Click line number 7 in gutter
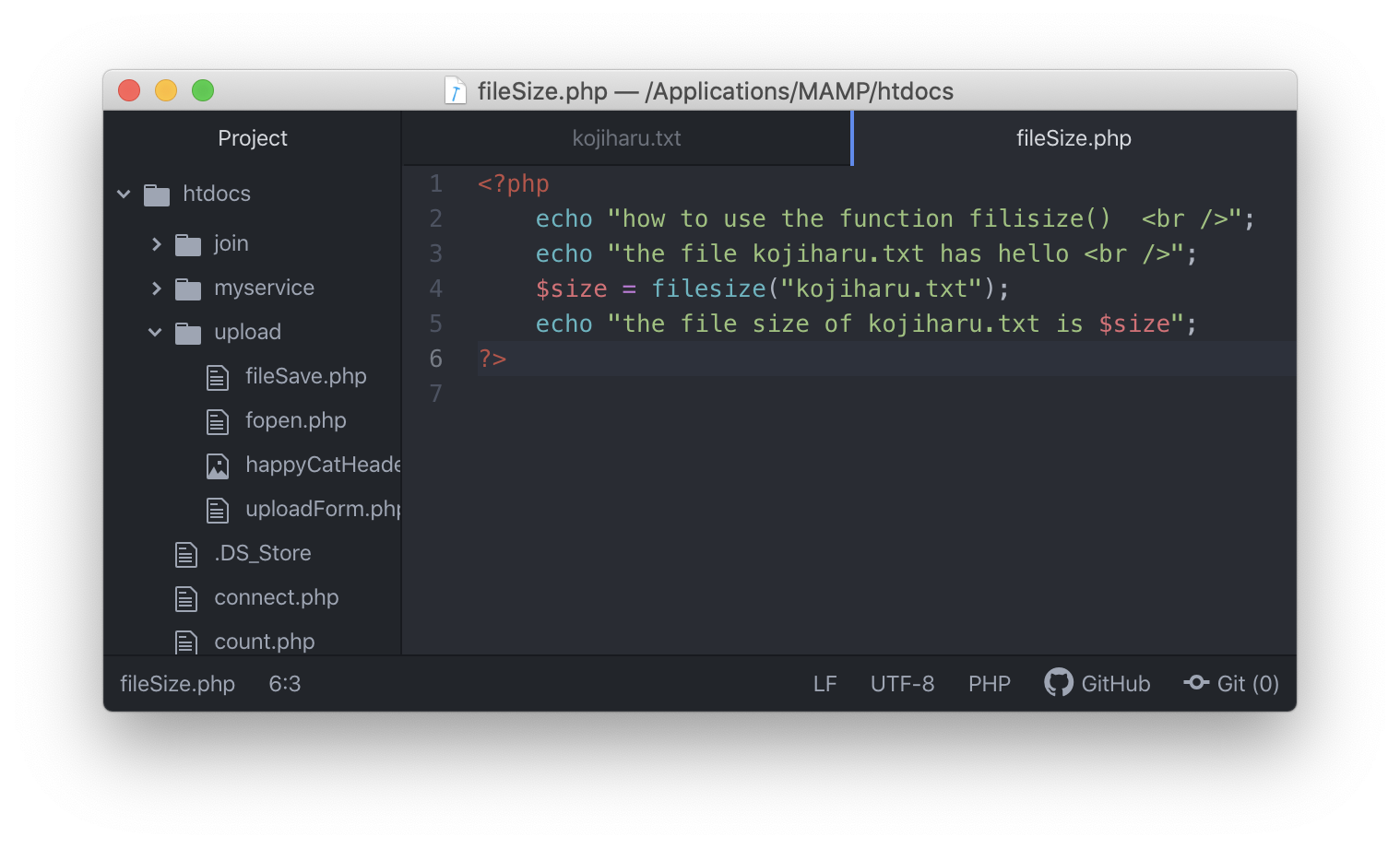This screenshot has width=1400, height=848. pyautogui.click(x=436, y=394)
